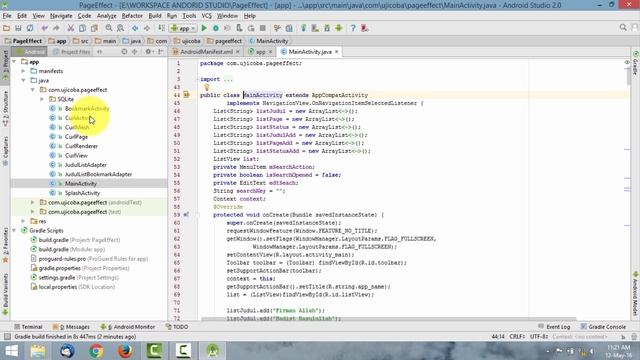
Task: Click the Save All toolbar icon
Action: [18, 28]
